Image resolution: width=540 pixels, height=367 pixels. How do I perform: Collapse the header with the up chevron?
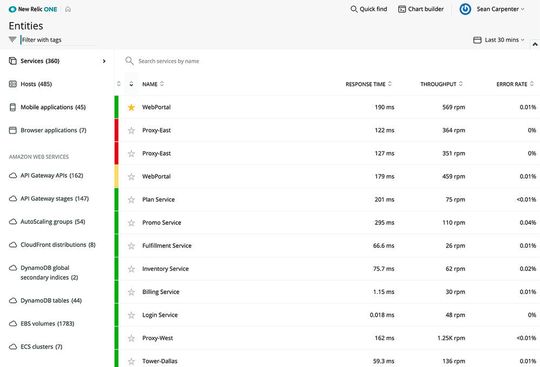click(535, 44)
